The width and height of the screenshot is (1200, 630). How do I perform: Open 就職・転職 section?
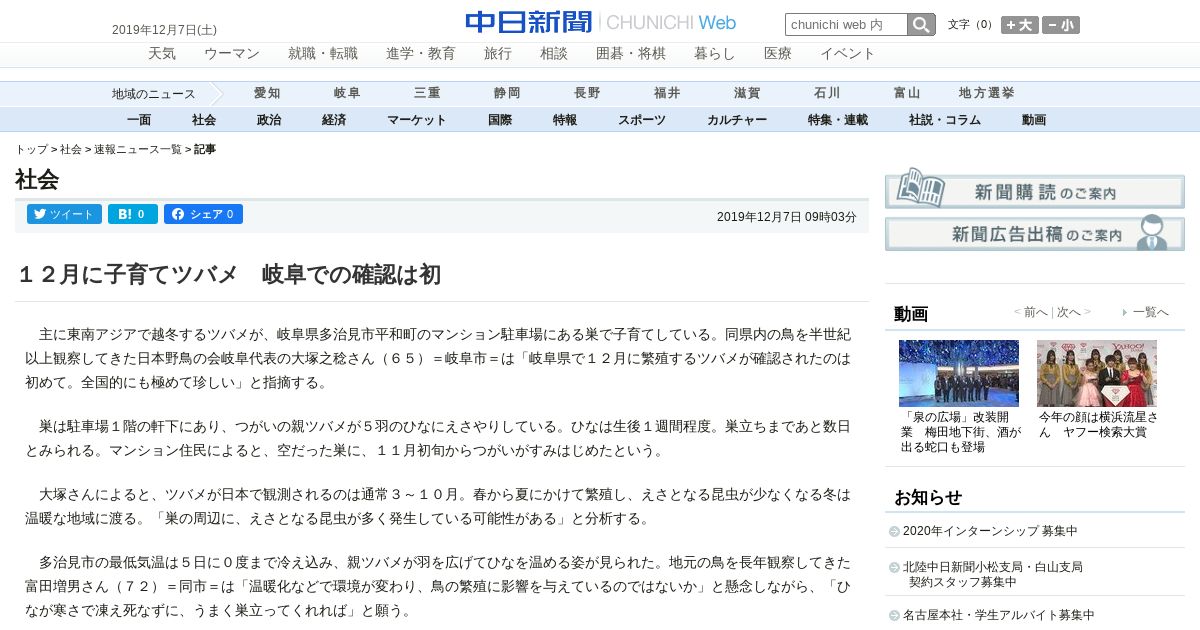(323, 54)
